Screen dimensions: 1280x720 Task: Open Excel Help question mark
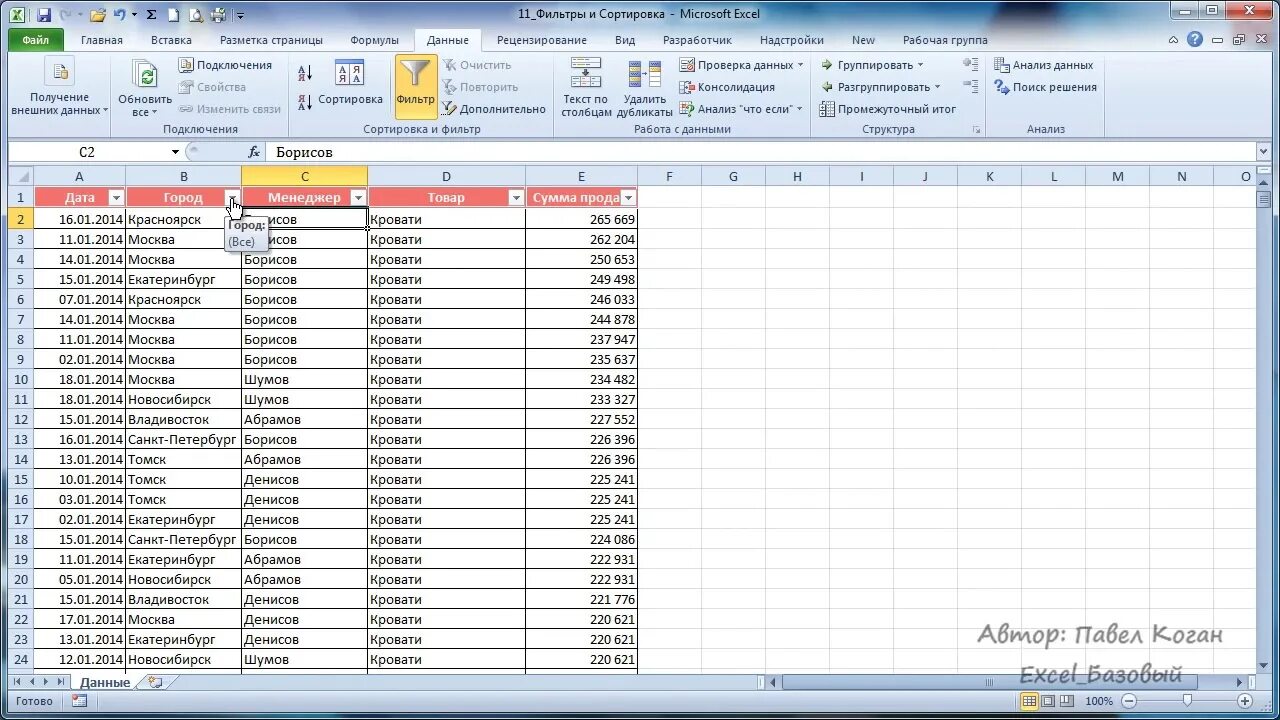coord(1195,40)
